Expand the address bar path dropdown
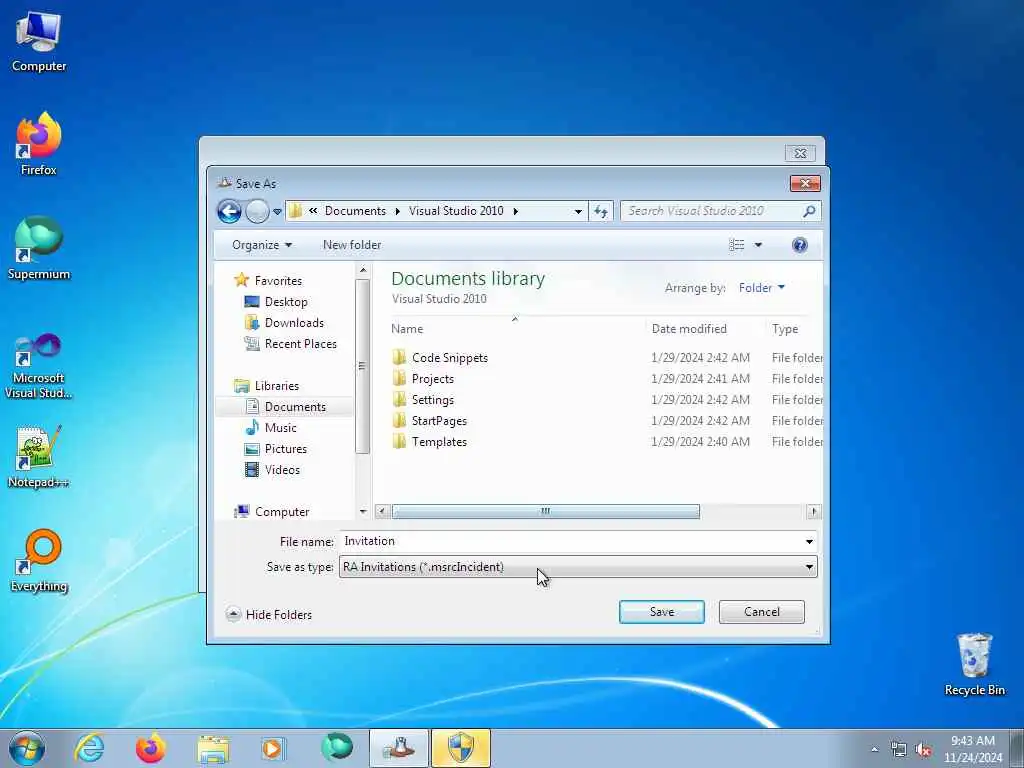This screenshot has width=1024, height=768. point(578,212)
